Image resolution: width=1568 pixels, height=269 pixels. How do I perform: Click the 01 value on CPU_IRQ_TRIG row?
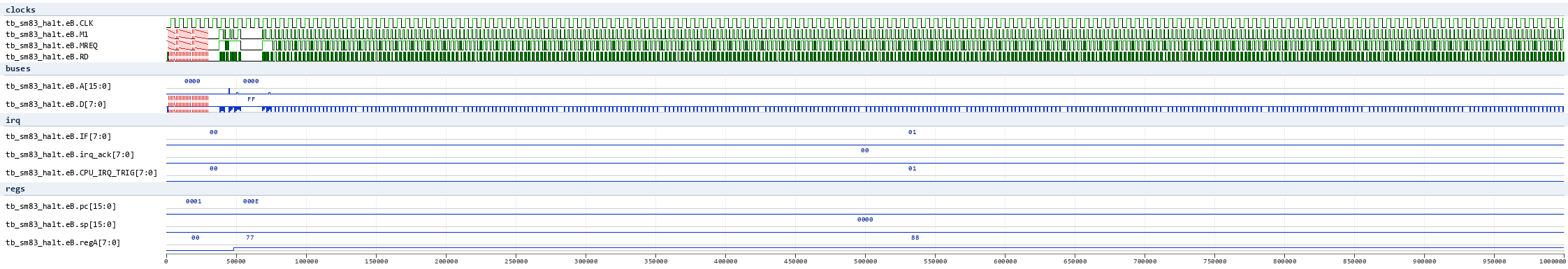(912, 168)
